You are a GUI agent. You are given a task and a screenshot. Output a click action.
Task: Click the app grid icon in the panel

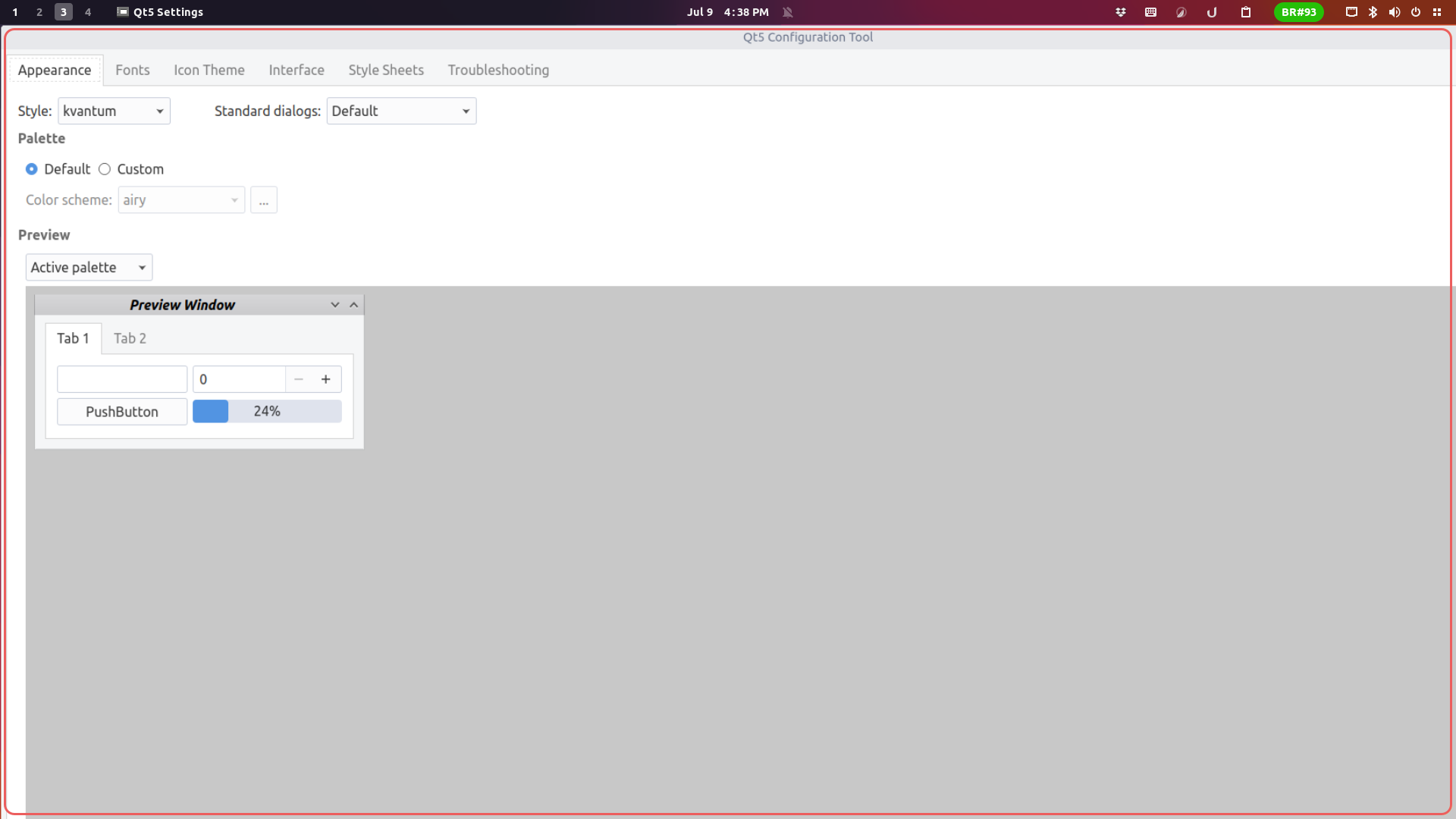point(1437,12)
